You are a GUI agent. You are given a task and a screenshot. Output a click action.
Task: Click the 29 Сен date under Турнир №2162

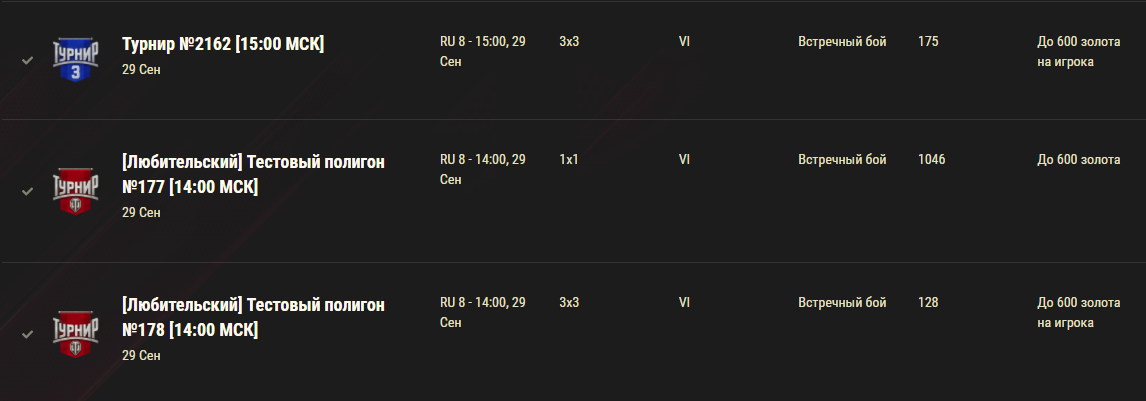click(x=141, y=69)
